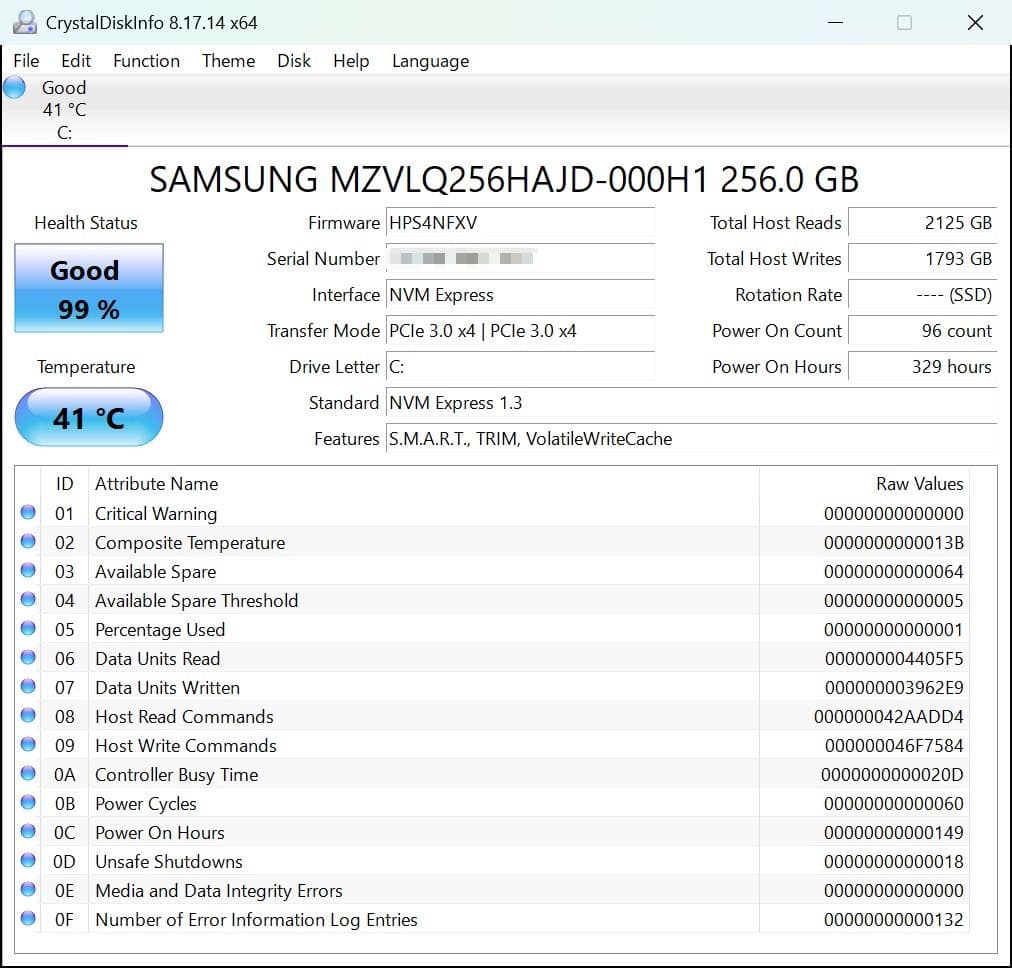
Task: Click the indicator beside Host Write Commands
Action: click(x=28, y=745)
